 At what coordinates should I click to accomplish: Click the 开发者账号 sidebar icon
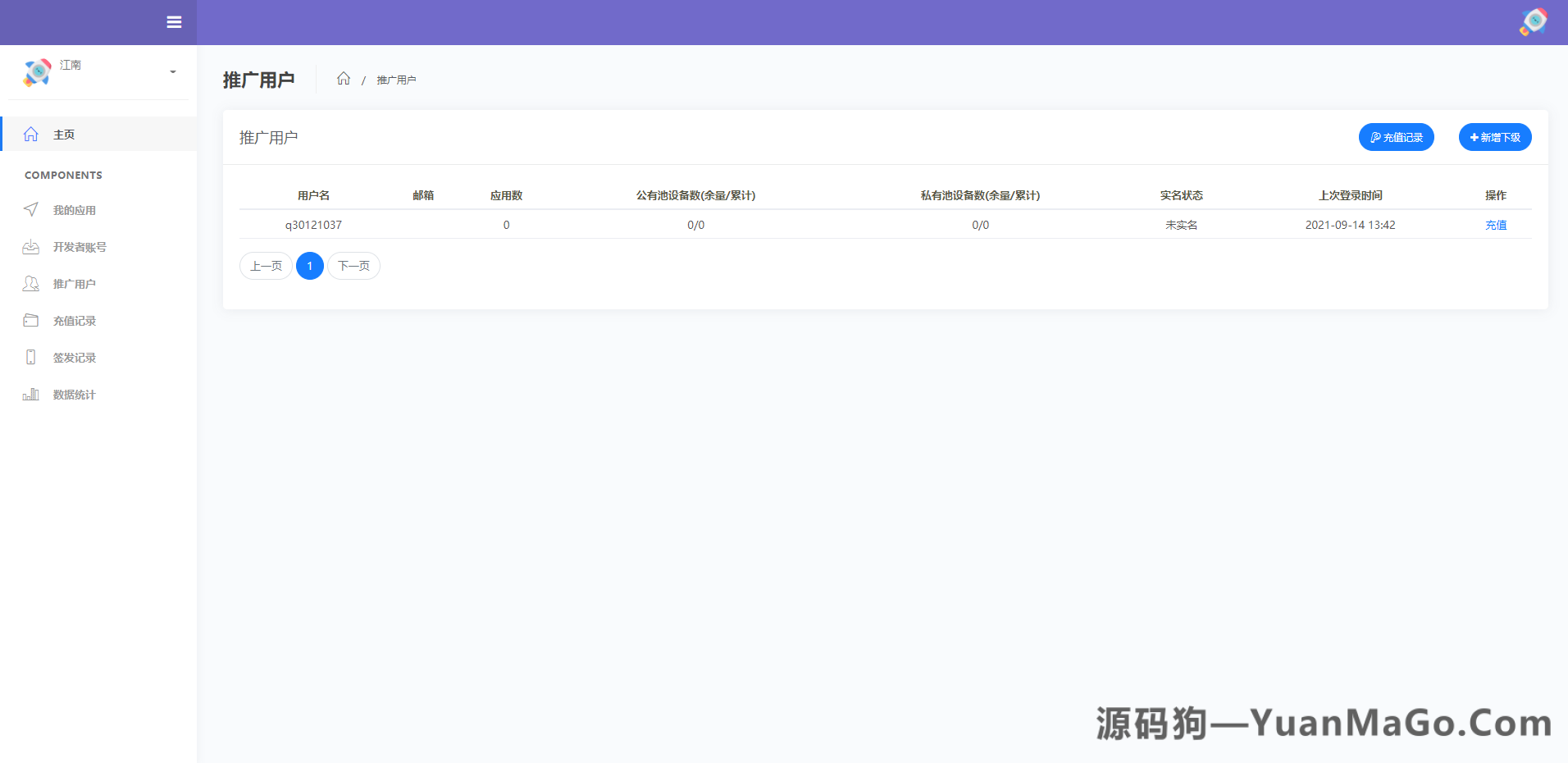30,247
